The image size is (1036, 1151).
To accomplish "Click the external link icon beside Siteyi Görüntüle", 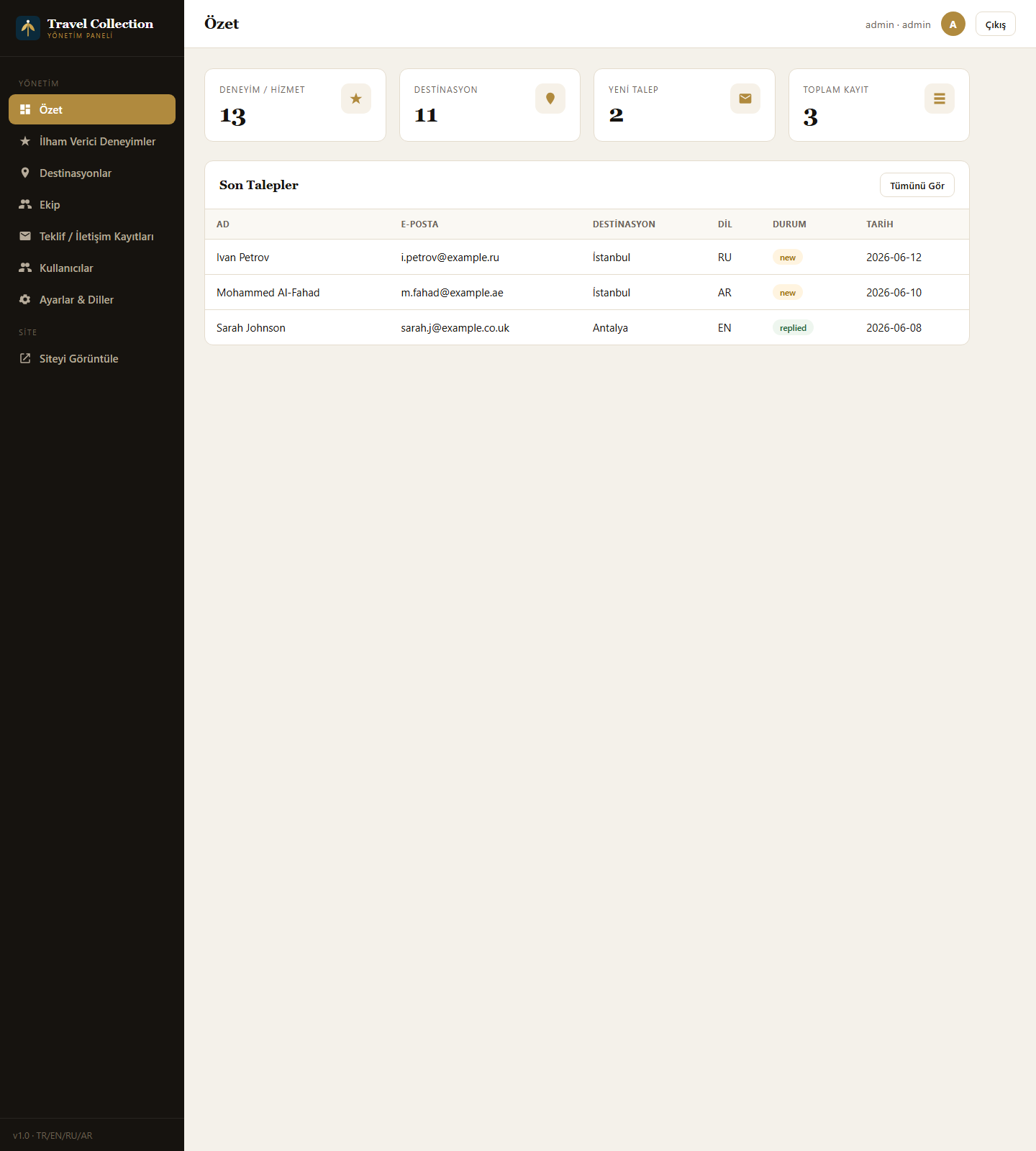I will 25,358.
